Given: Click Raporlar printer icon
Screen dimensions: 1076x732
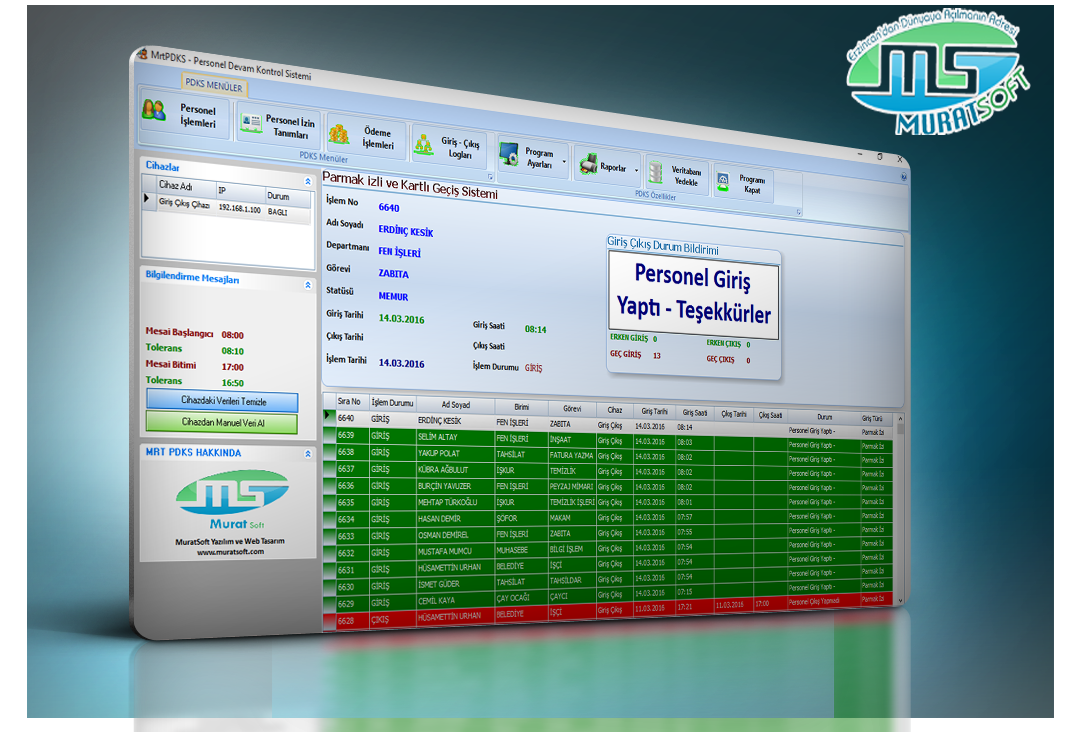Looking at the screenshot, I should pyautogui.click(x=588, y=163).
